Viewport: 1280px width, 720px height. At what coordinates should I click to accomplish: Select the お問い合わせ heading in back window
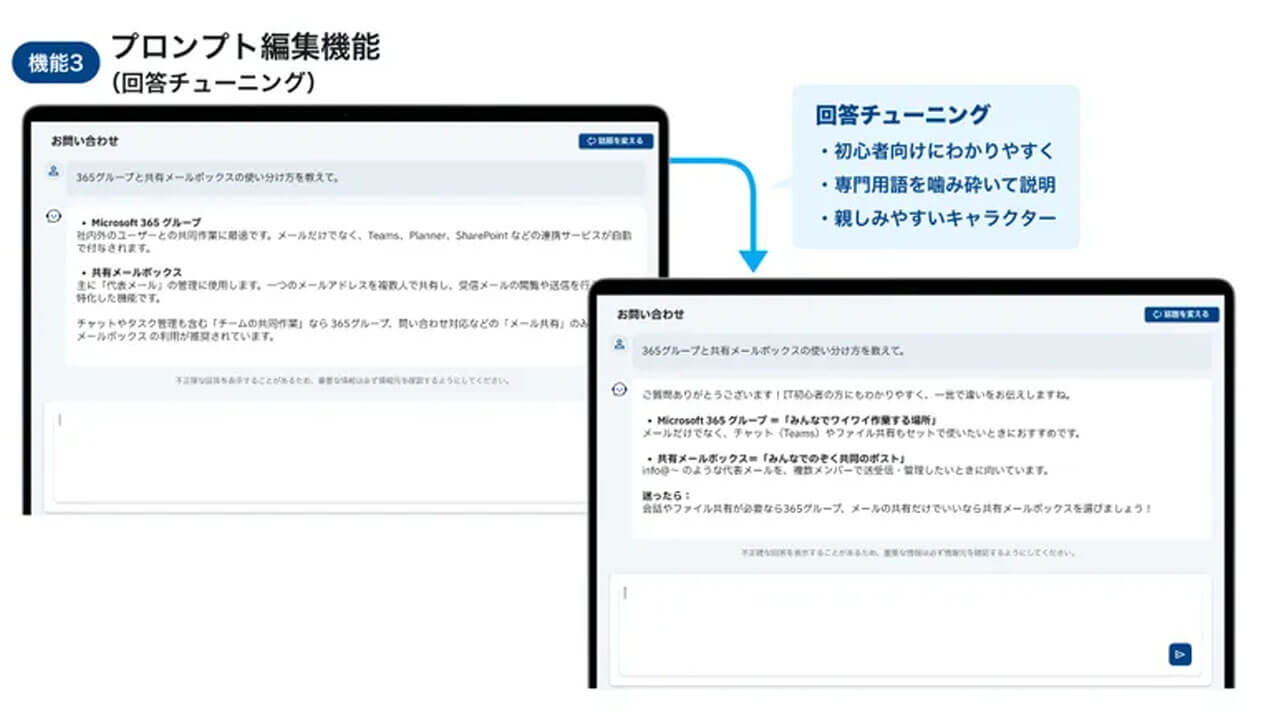(x=85, y=141)
